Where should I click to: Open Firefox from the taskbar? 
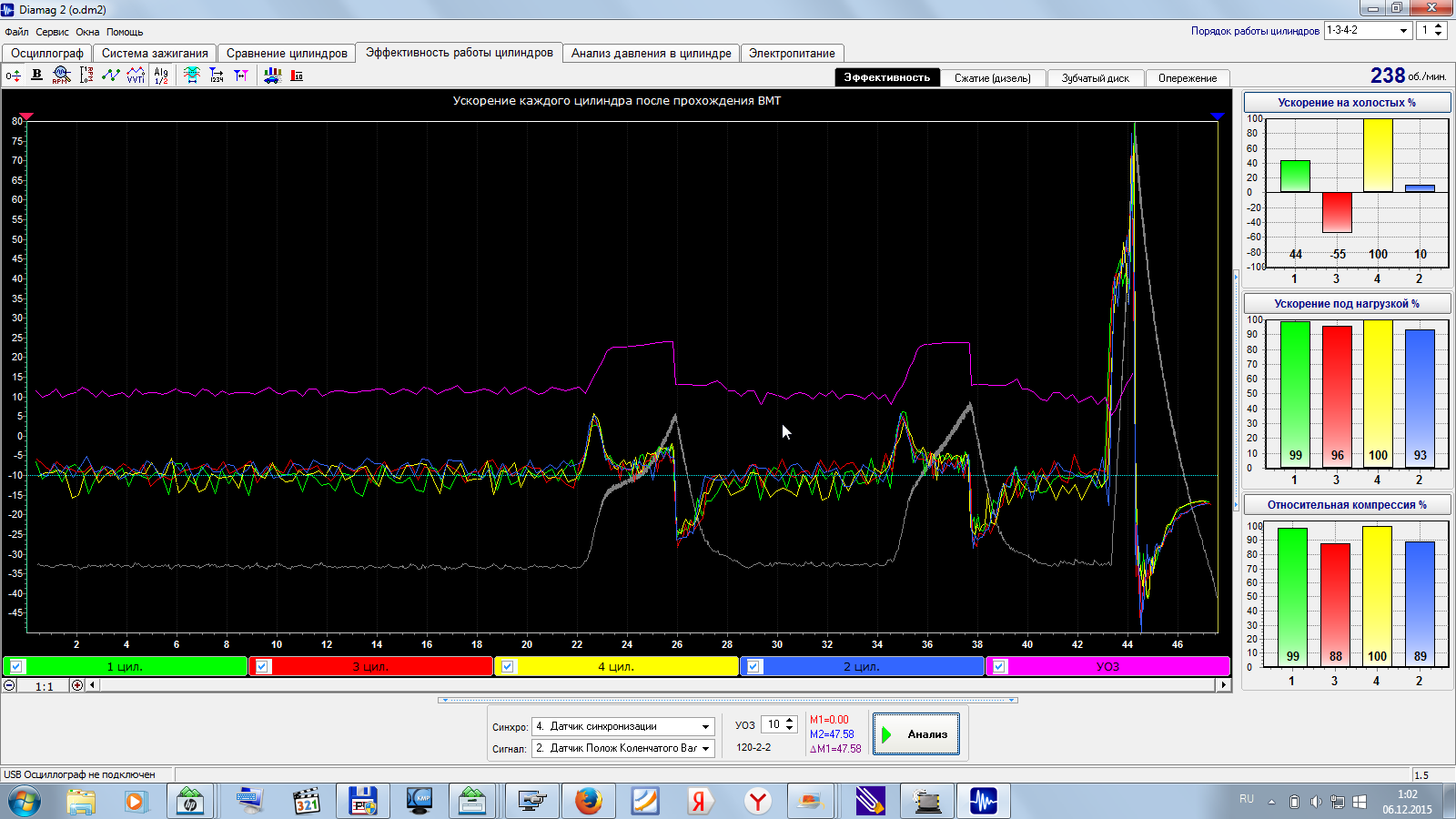click(x=589, y=802)
